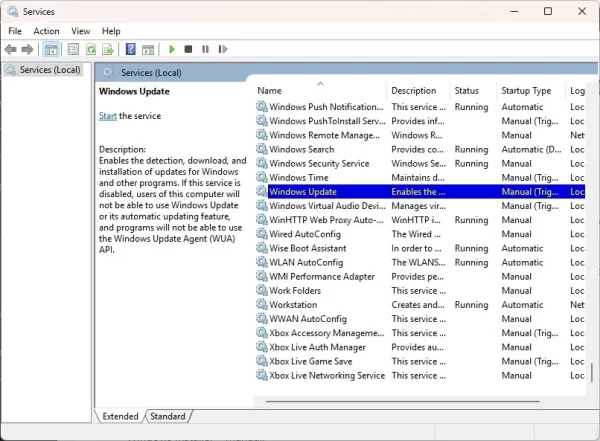This screenshot has width=600, height=441.
Task: Click the Refresh toolbar icon
Action: coord(91,49)
